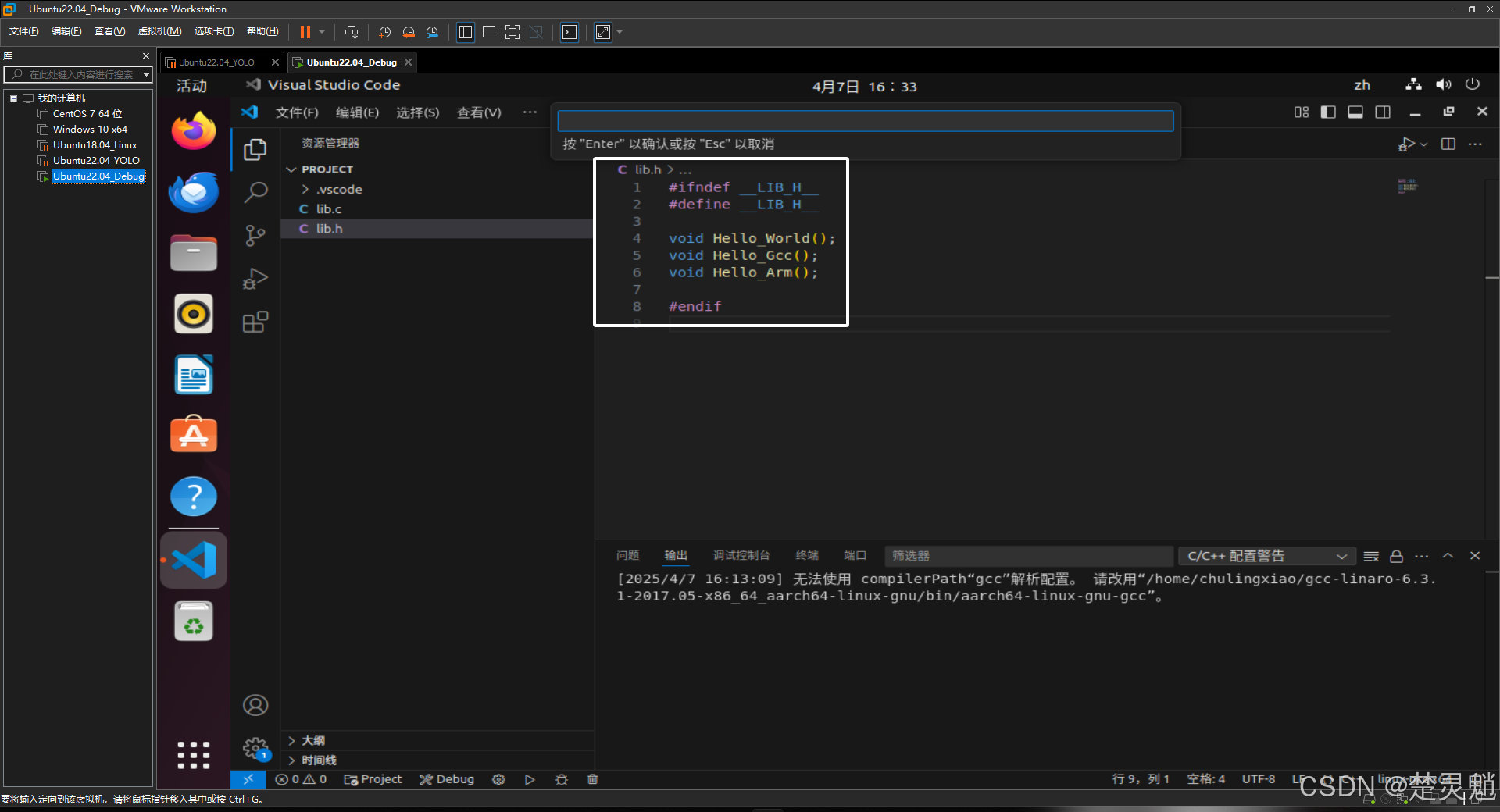The width and height of the screenshot is (1500, 812).
Task: Toggle VMware thumbnail bar view
Action: [489, 32]
